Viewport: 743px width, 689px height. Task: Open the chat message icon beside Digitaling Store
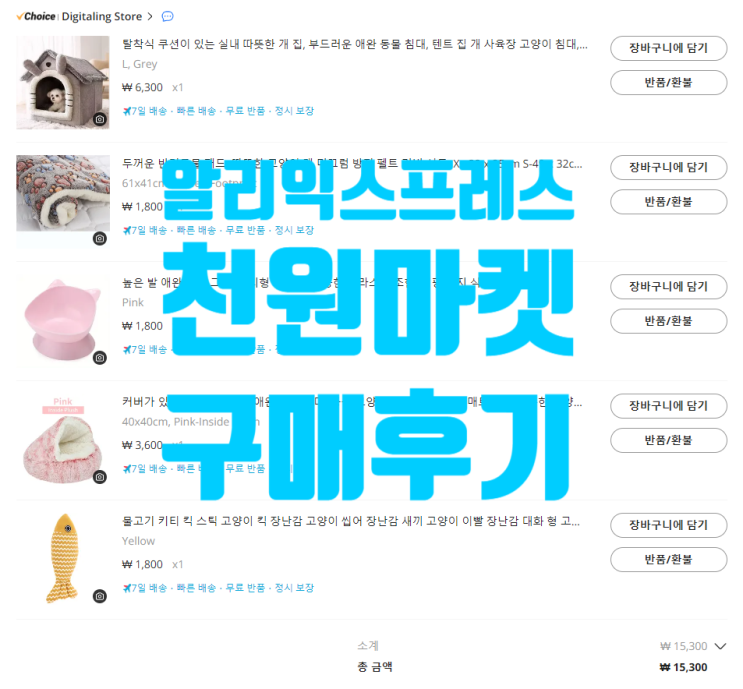[x=168, y=17]
